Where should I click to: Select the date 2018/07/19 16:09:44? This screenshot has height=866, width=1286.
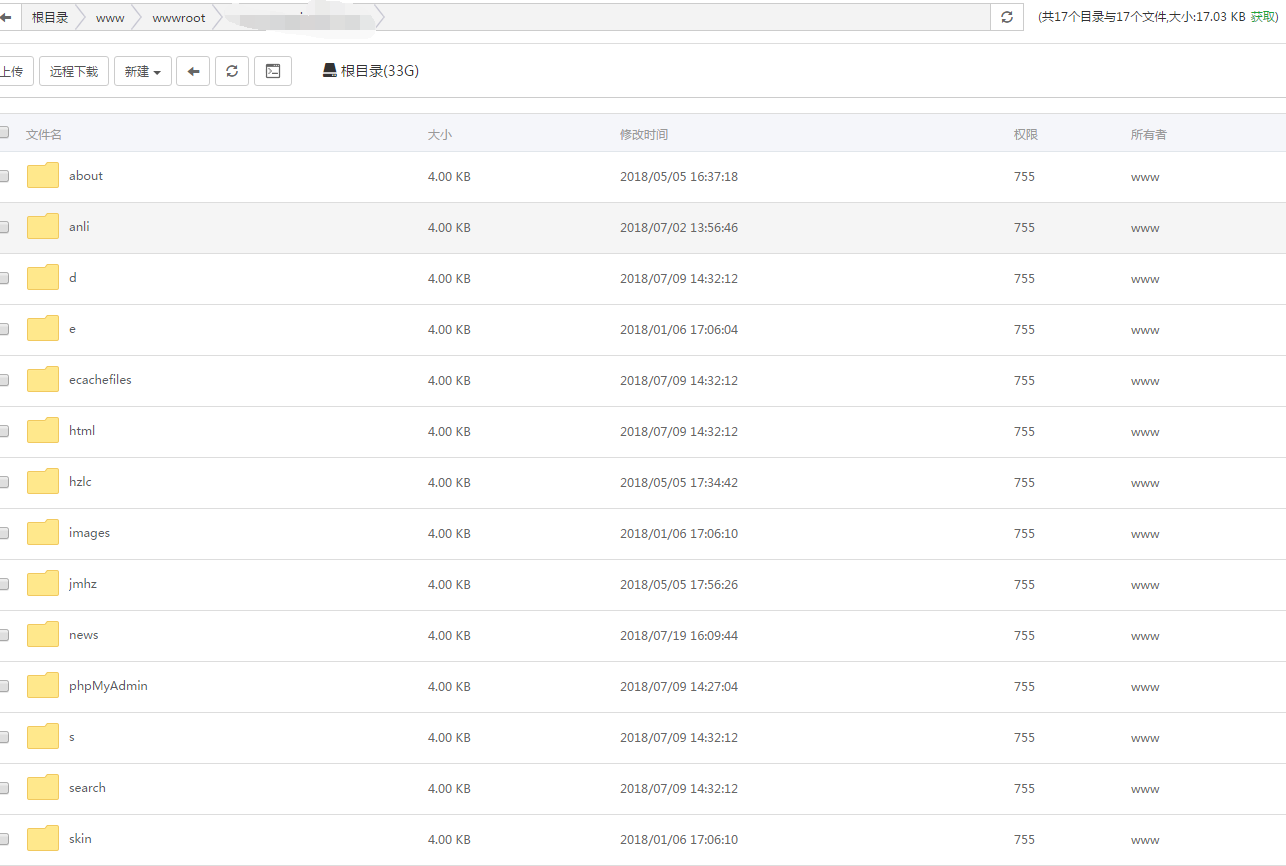(x=679, y=636)
